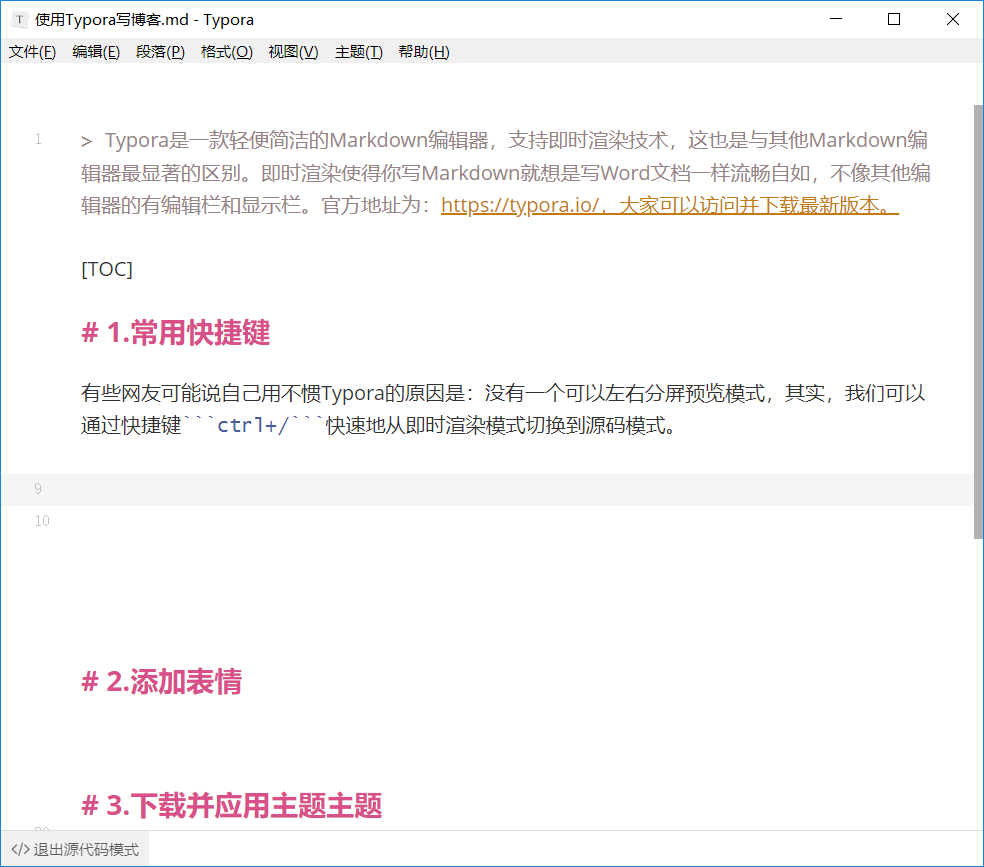This screenshot has height=867, width=984.
Task: Open the 视图 menu
Action: (x=293, y=52)
